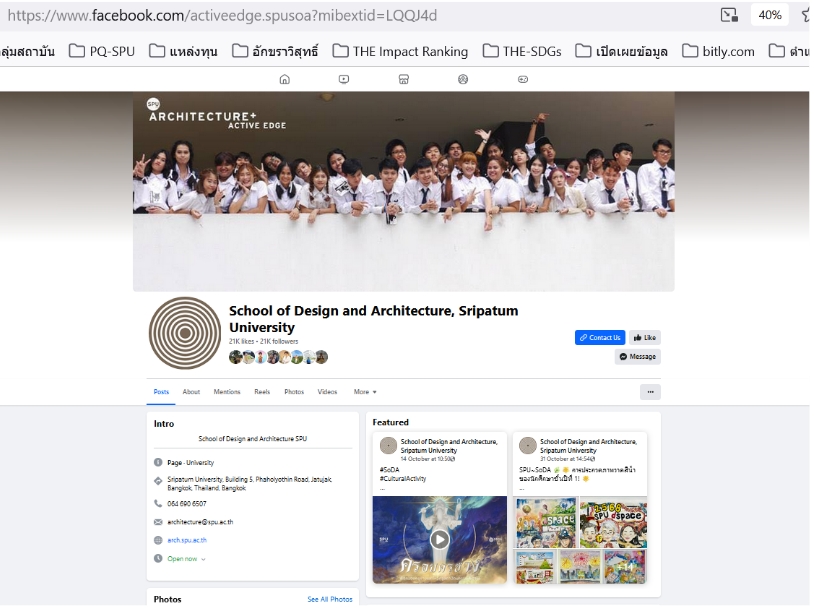The width and height of the screenshot is (814, 611).
Task: Open the เปิดเผยข้อมูล bookmark folder
Action: point(621,51)
